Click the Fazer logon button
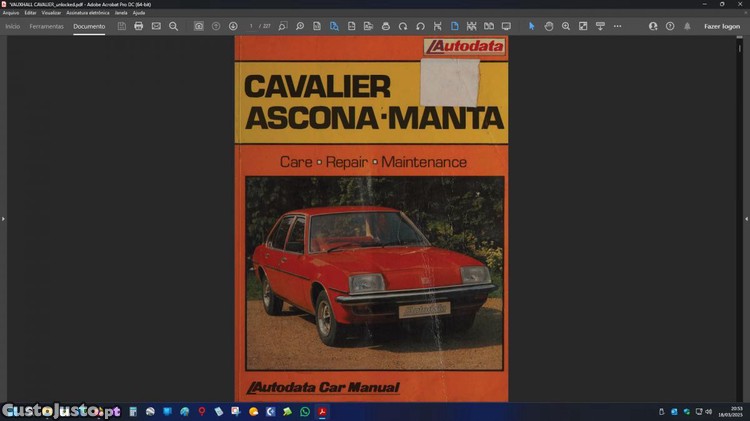 point(722,26)
